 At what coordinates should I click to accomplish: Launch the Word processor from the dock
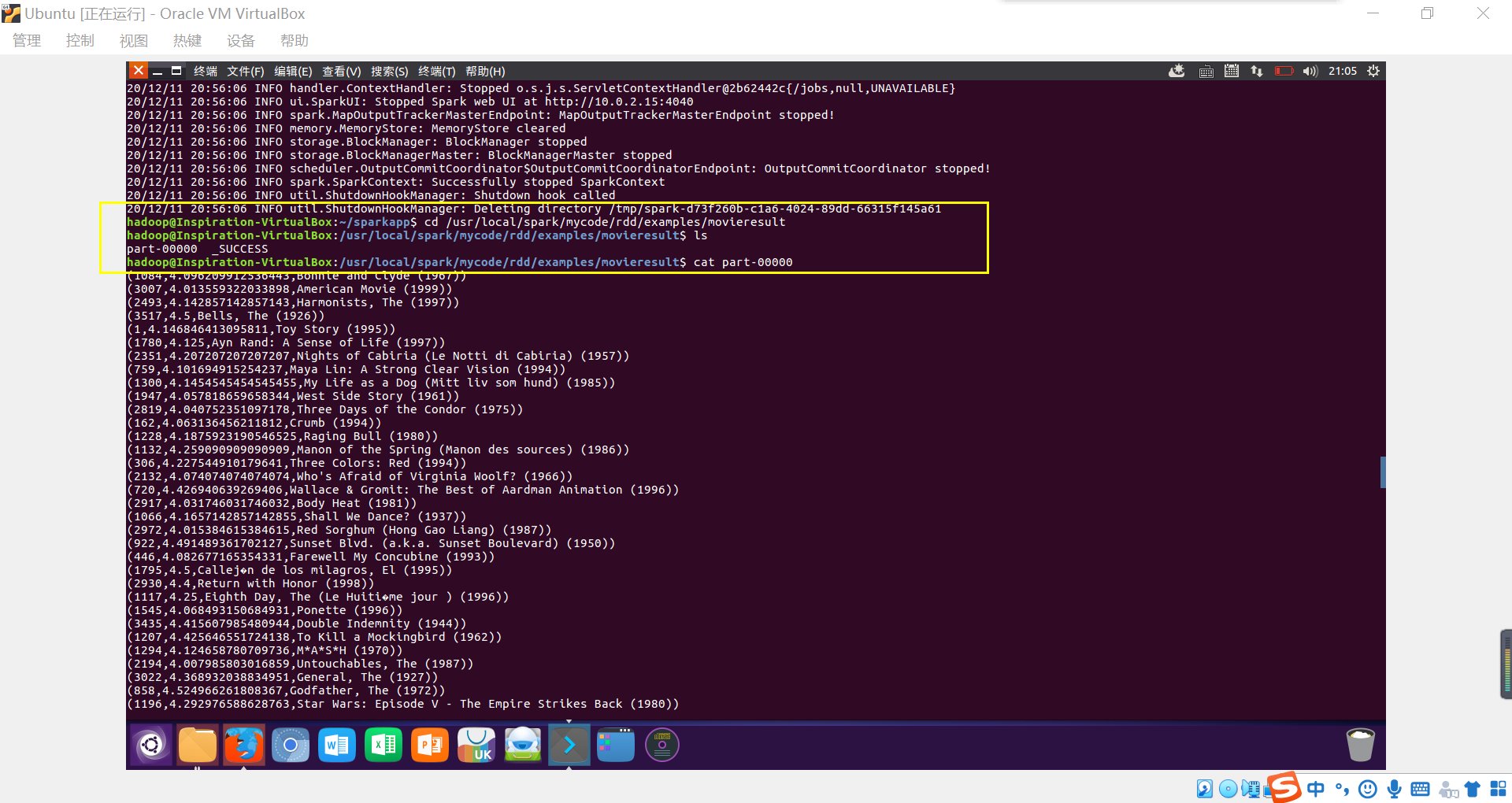[337, 745]
